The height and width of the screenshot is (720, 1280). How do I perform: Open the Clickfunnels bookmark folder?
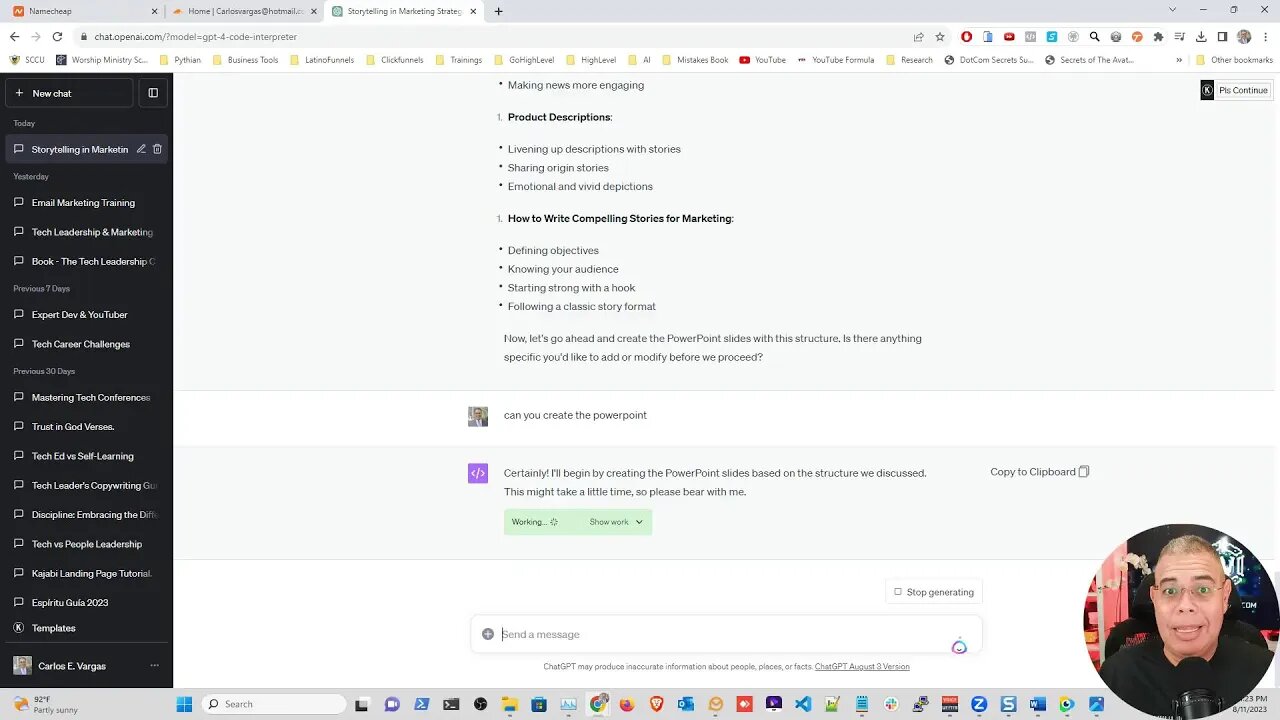point(394,60)
